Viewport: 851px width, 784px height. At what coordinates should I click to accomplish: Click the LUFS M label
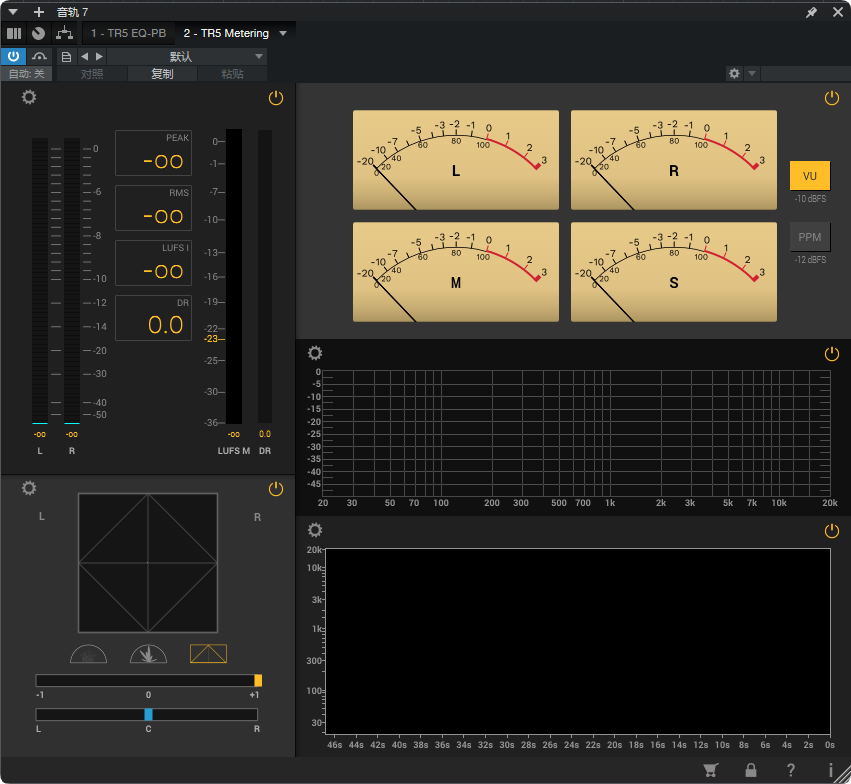pos(234,451)
